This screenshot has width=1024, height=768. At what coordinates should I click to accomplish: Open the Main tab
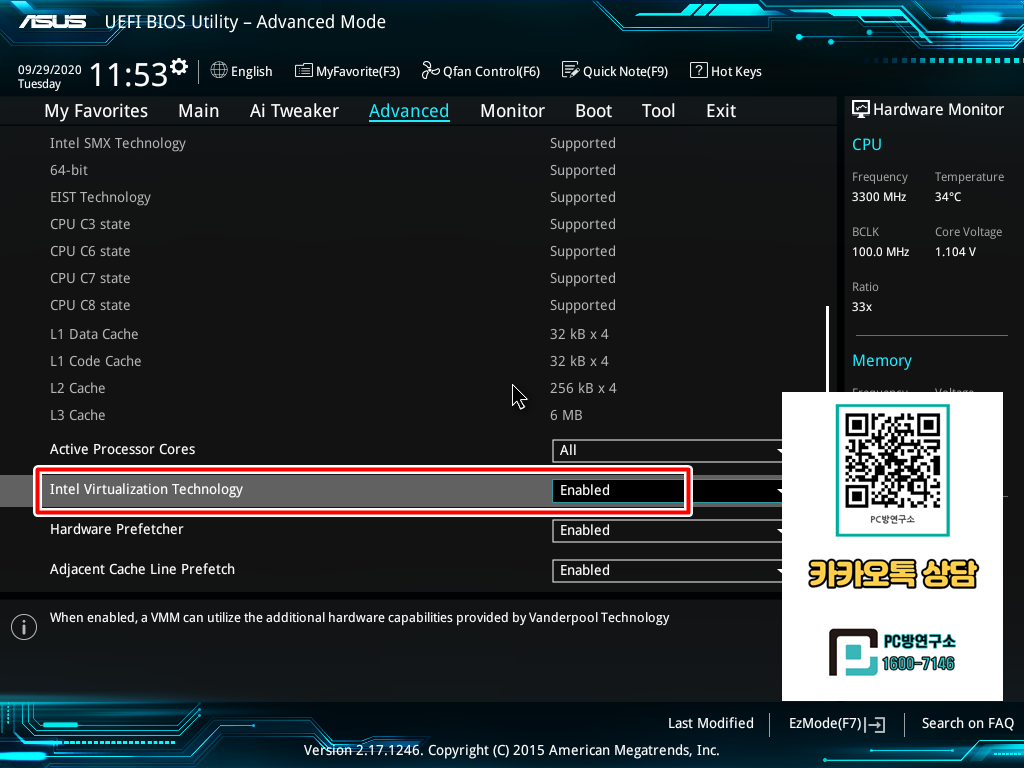pyautogui.click(x=199, y=111)
